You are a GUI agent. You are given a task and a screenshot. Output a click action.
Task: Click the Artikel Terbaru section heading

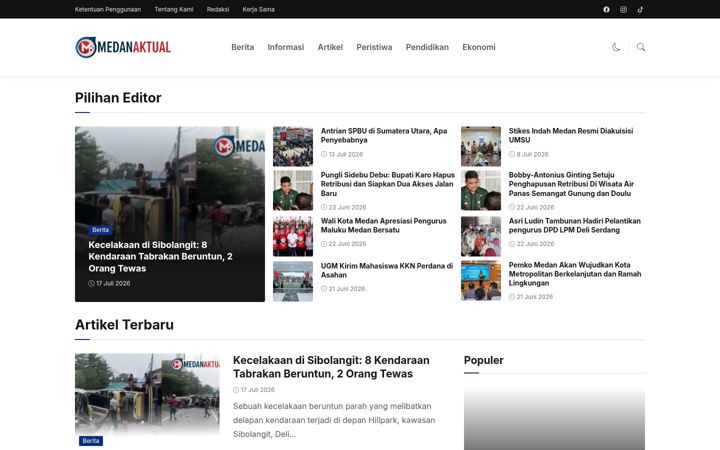124,325
